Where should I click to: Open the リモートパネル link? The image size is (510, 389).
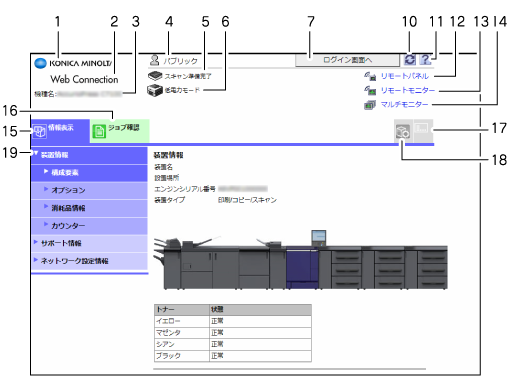(x=405, y=76)
